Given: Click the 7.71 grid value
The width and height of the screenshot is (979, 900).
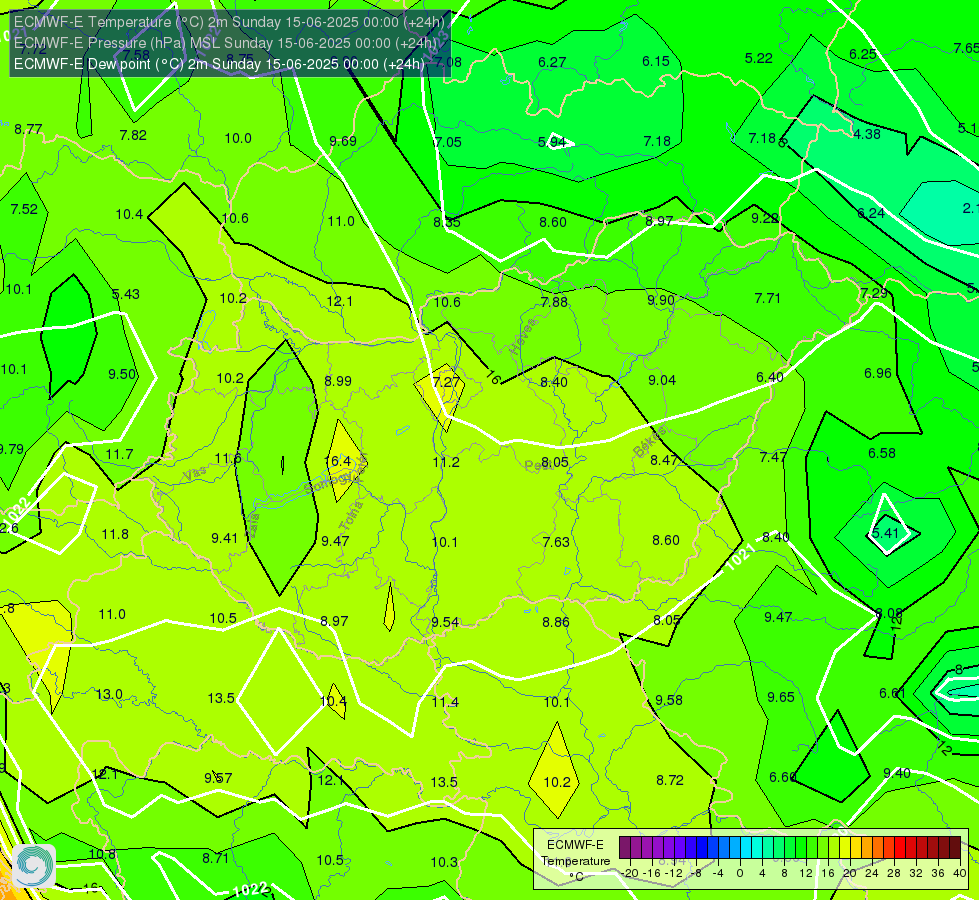Looking at the screenshot, I should pos(767,298).
